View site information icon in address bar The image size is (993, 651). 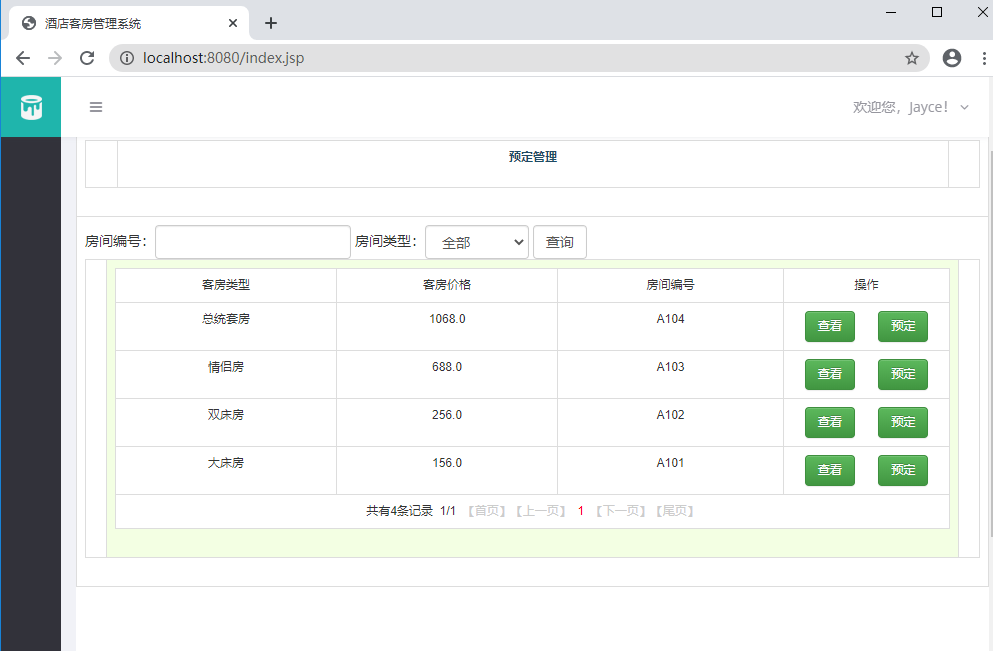click(x=127, y=58)
